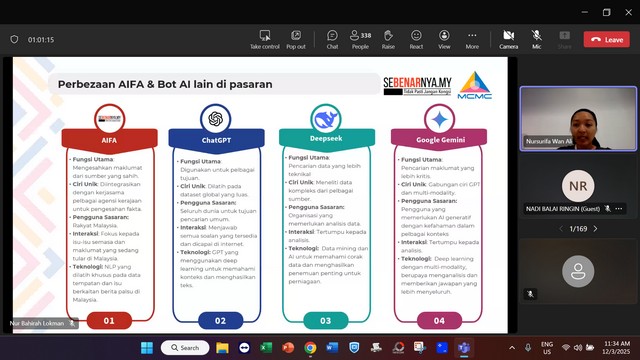Select Nursurifa Wan Ali video tile
The height and width of the screenshot is (360, 640).
[578, 119]
